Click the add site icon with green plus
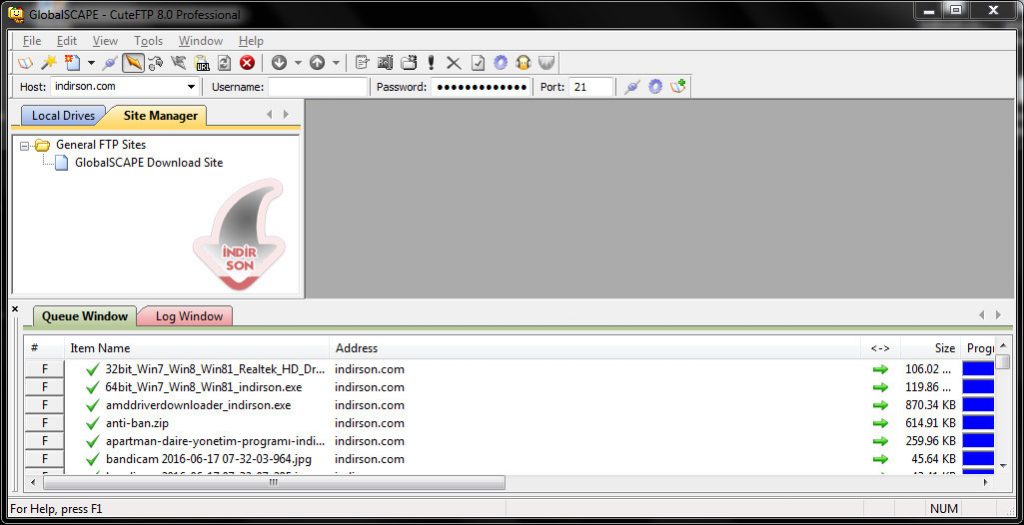This screenshot has height=525, width=1024. point(678,86)
